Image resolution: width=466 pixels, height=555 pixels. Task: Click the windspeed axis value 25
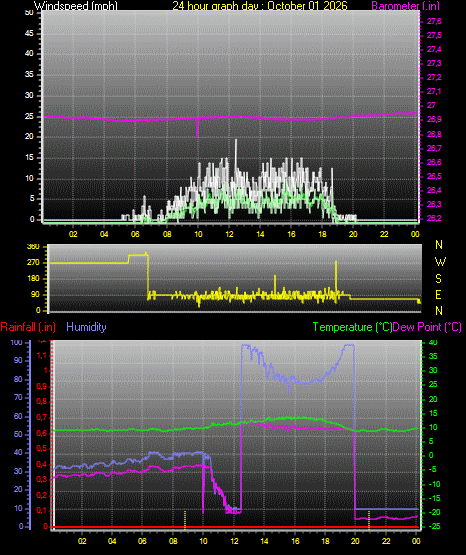[x=29, y=116]
